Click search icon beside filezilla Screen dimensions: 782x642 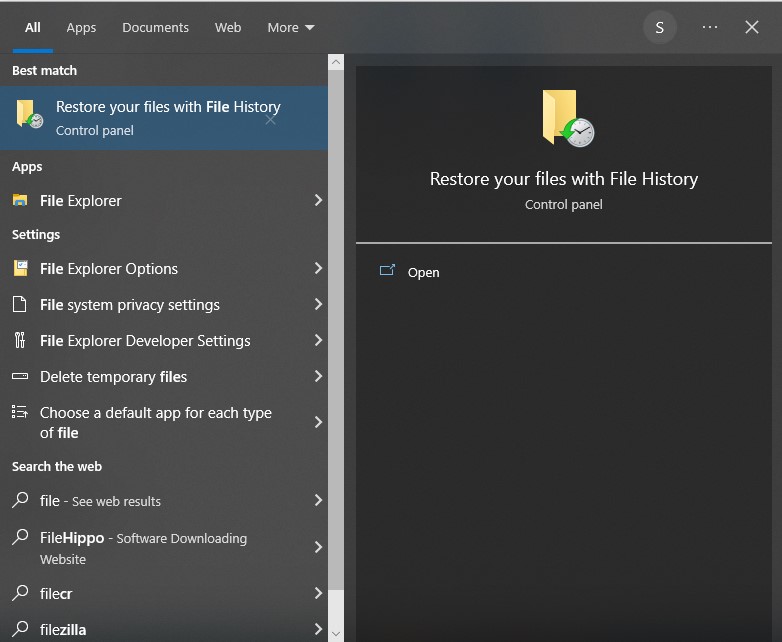[20, 629]
